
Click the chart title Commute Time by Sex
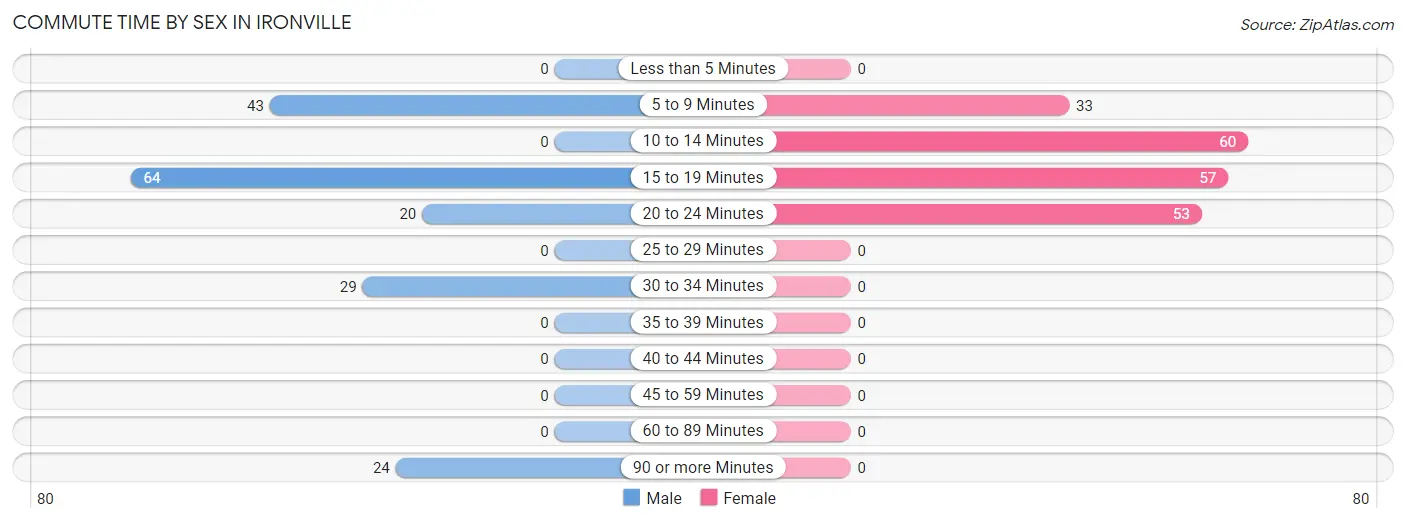pos(182,22)
